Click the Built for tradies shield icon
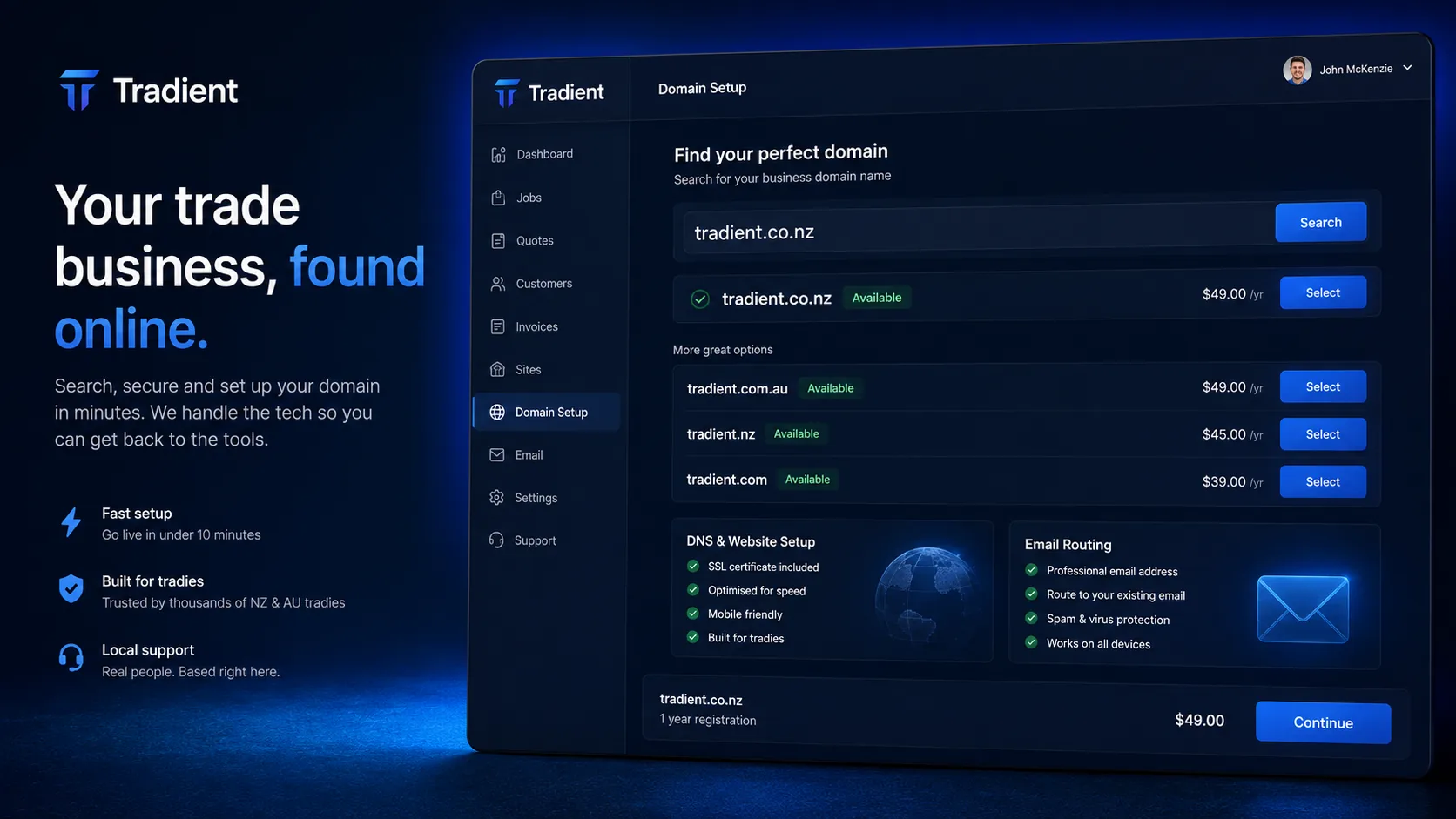This screenshot has width=1456, height=819. tap(71, 589)
